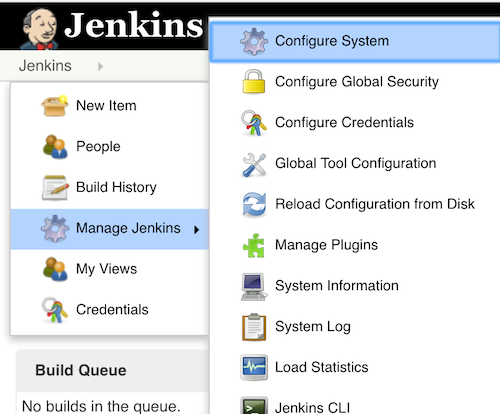500x414 pixels.
Task: Open the My Views entry
Action: click(x=106, y=269)
